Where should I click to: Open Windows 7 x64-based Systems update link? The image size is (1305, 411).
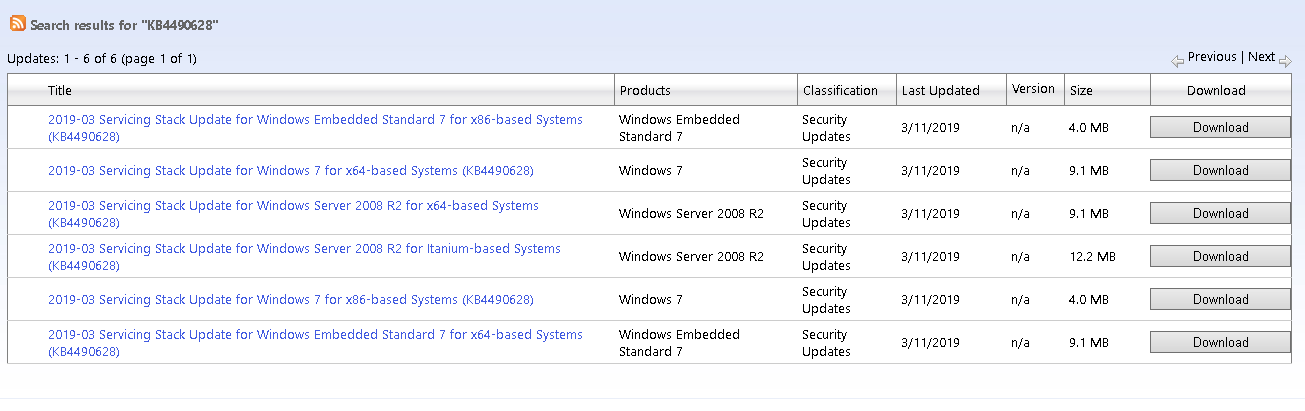pyautogui.click(x=291, y=171)
